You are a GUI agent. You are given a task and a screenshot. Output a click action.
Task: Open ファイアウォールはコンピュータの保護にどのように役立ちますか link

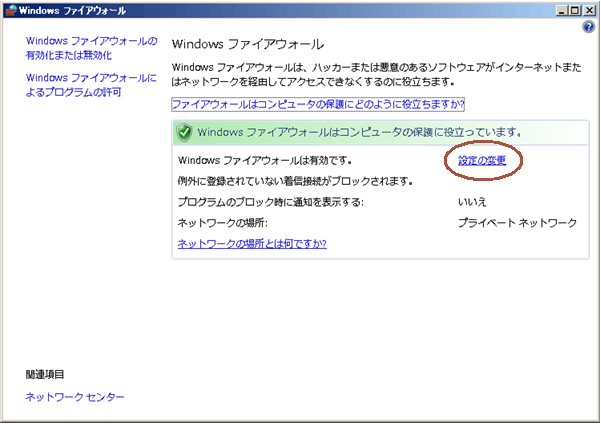click(318, 104)
